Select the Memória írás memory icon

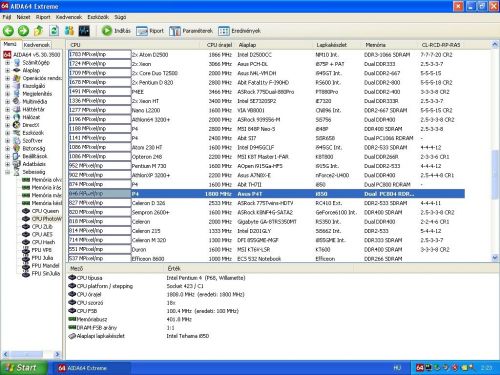click(x=26, y=188)
